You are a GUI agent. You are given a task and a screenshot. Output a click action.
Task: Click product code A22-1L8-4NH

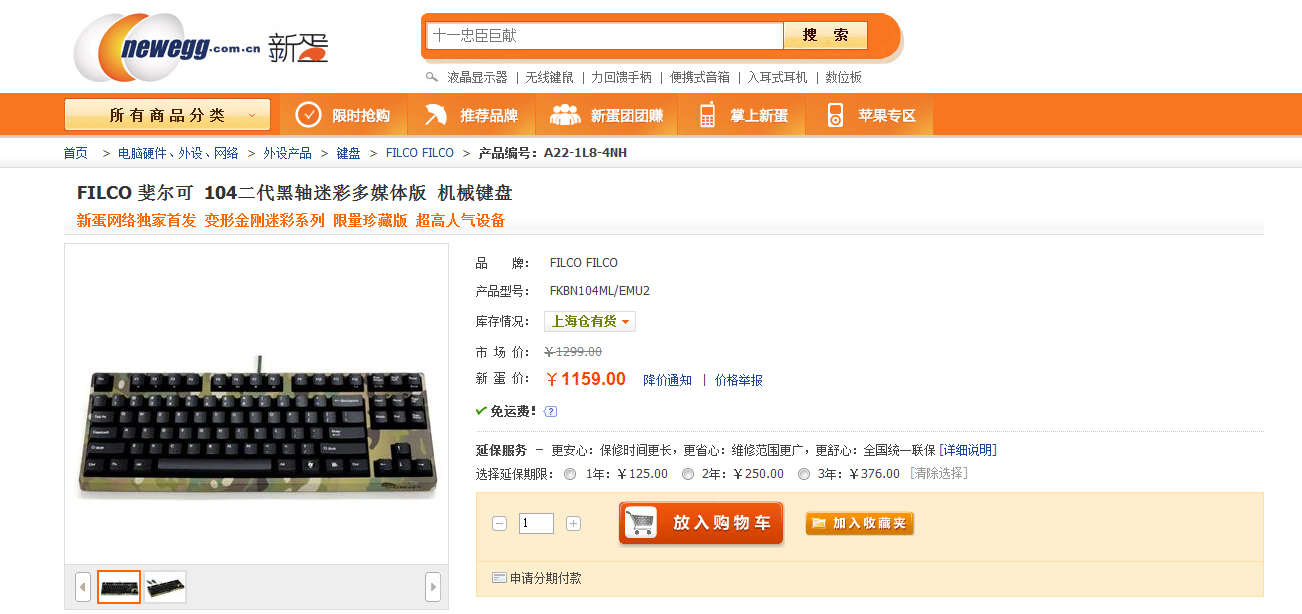coord(585,153)
